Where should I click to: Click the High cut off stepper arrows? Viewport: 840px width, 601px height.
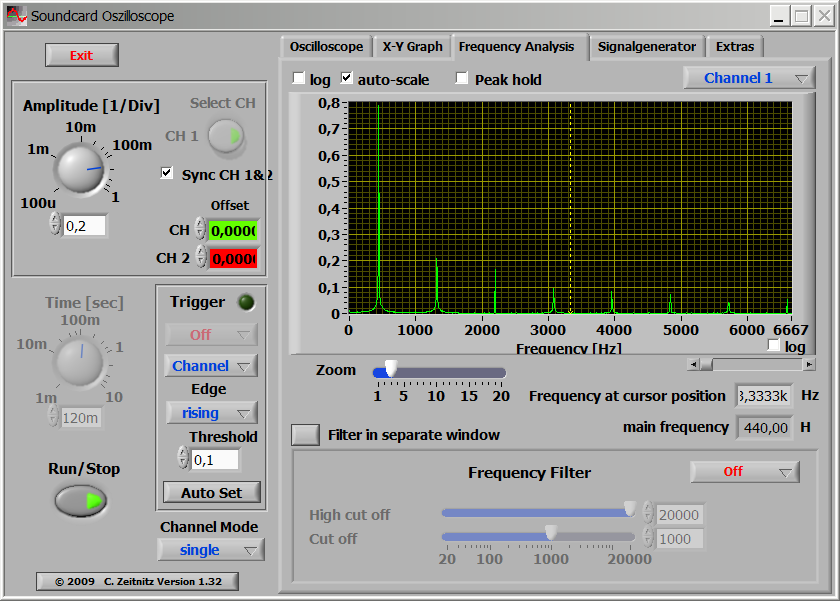point(648,513)
